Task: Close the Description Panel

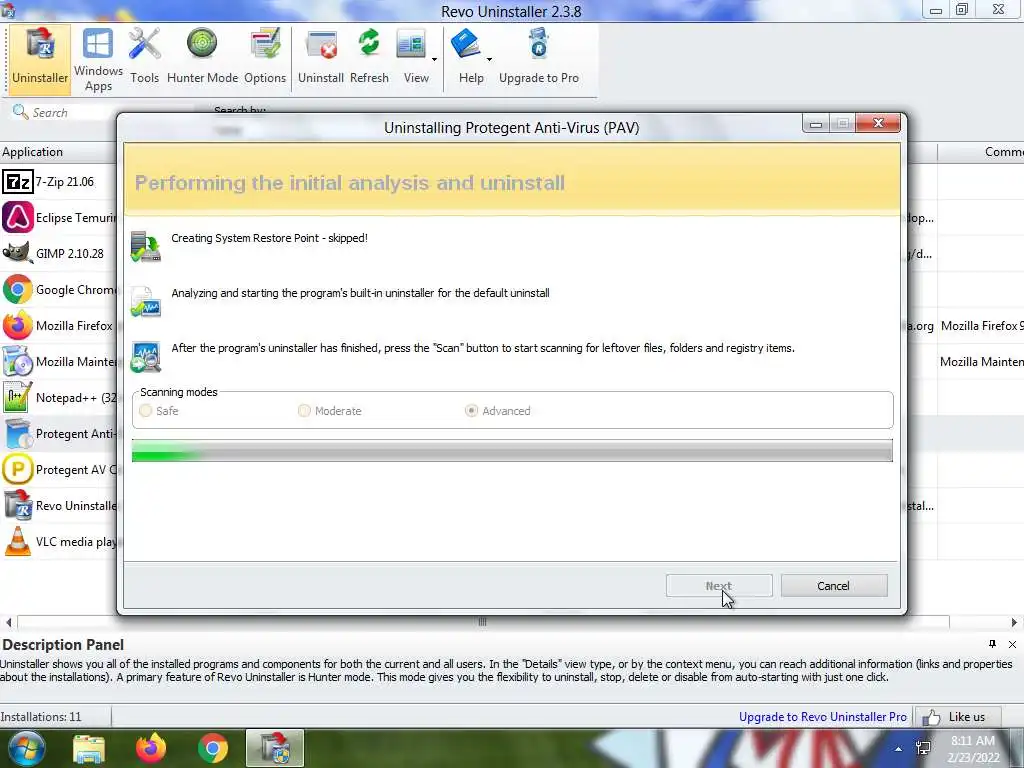Action: tap(1012, 645)
